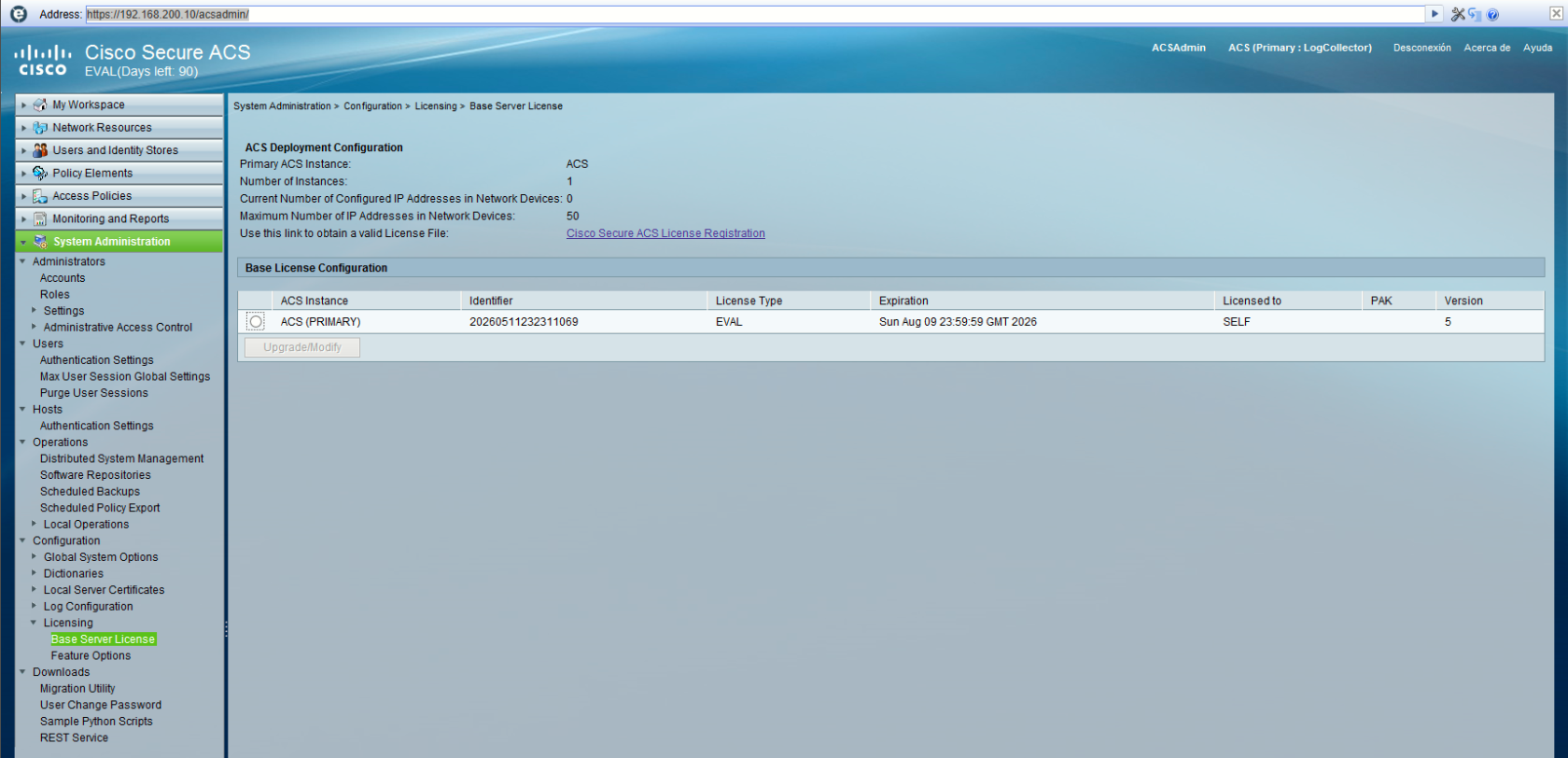Close the browser pane with X button

pyautogui.click(x=1556, y=13)
